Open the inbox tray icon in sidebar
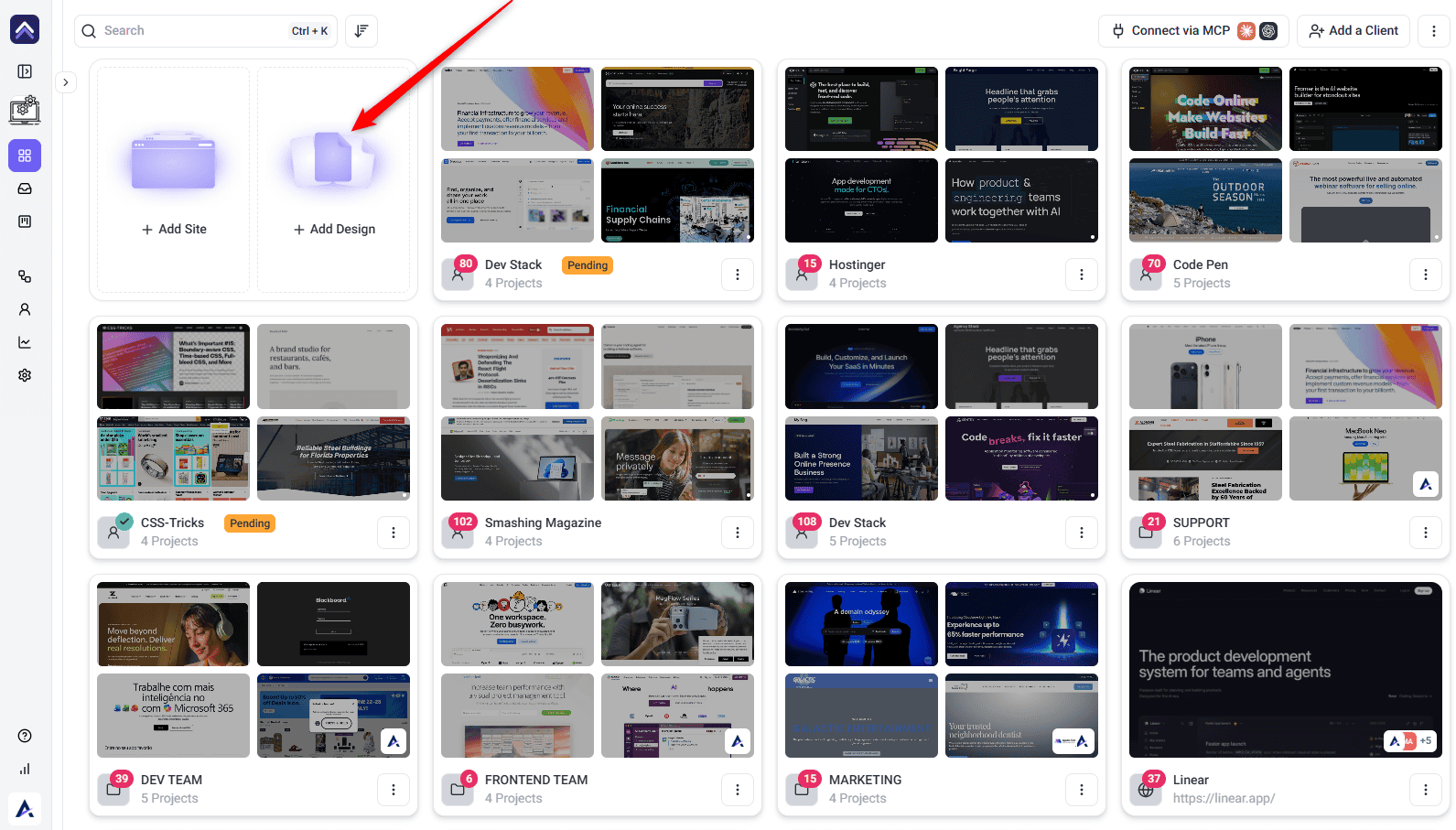 pos(25,189)
